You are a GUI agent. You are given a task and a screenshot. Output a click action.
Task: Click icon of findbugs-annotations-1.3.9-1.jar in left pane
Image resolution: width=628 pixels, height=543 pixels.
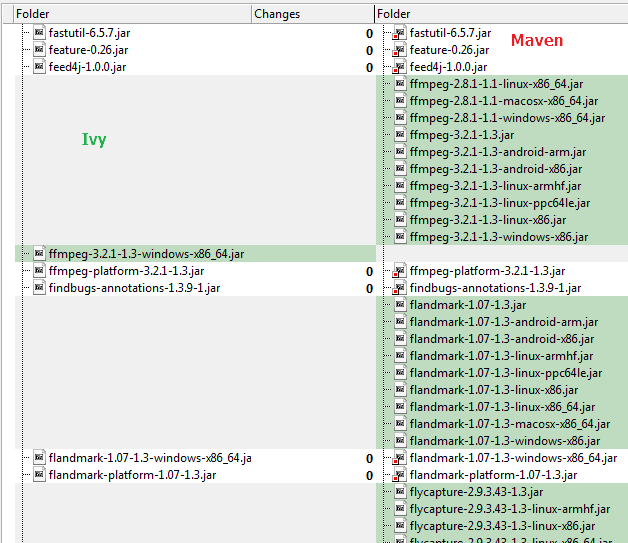(x=39, y=288)
